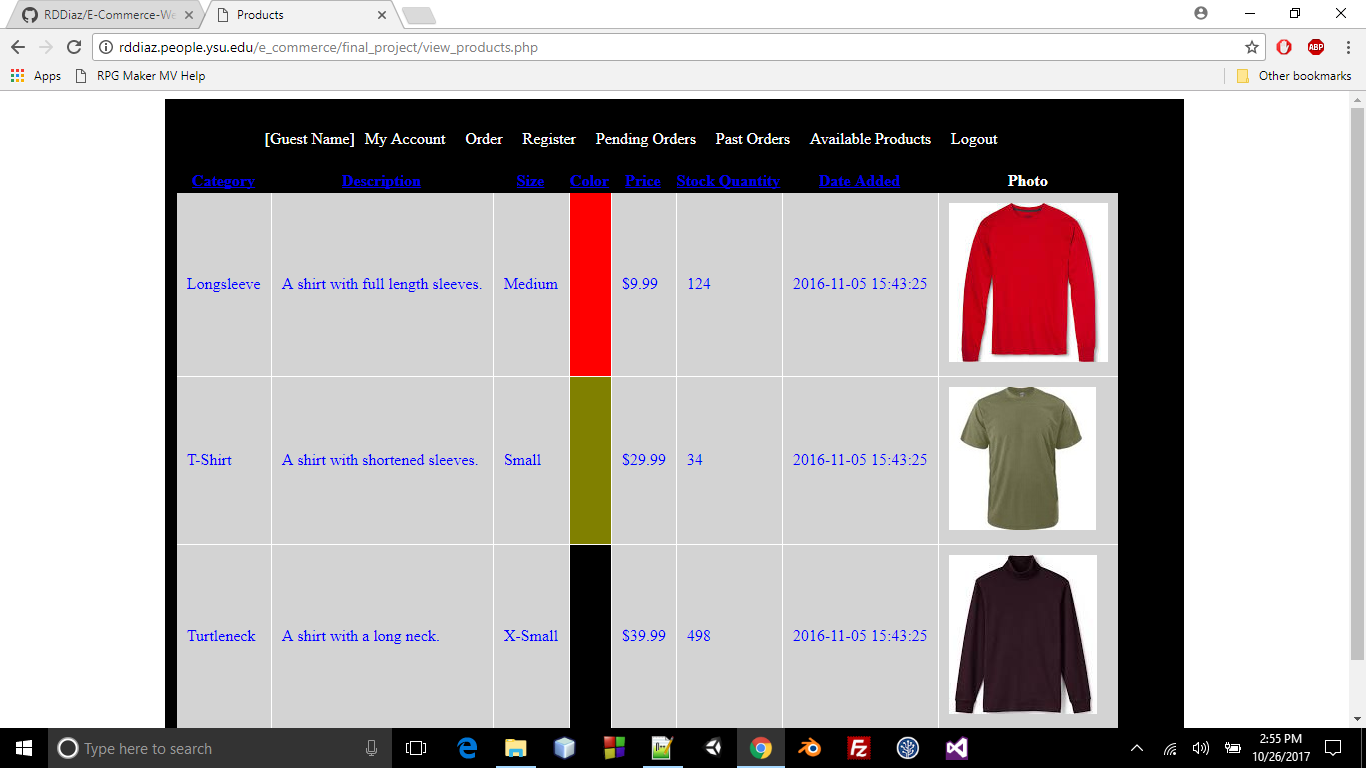Click the red color cell for Longsleeve
The height and width of the screenshot is (768, 1366).
[x=590, y=285]
